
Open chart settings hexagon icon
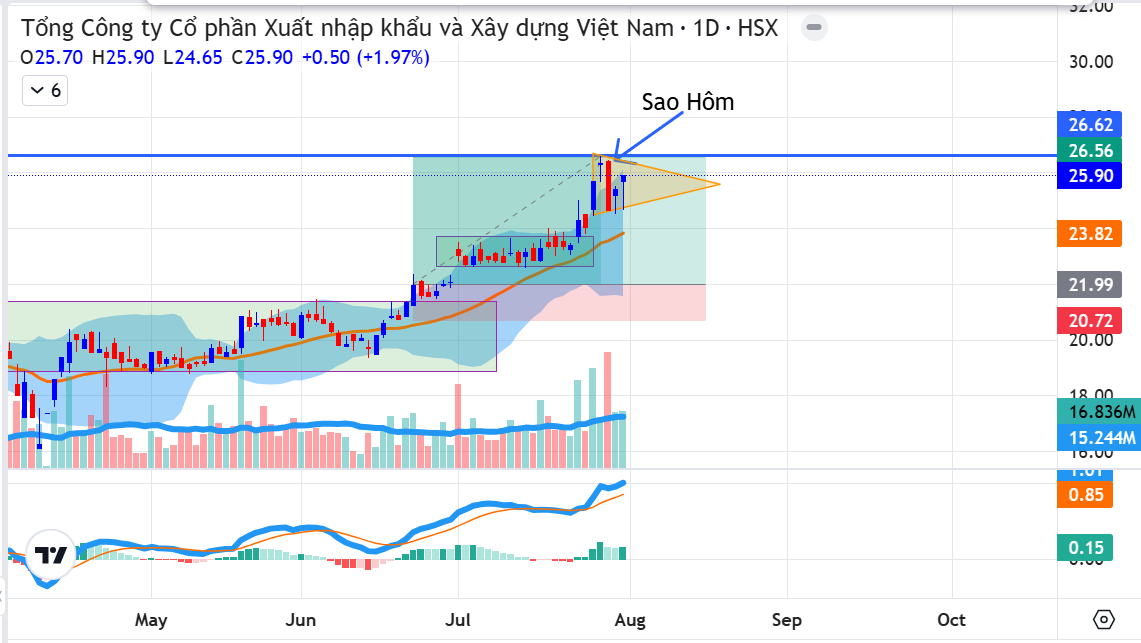(1104, 620)
